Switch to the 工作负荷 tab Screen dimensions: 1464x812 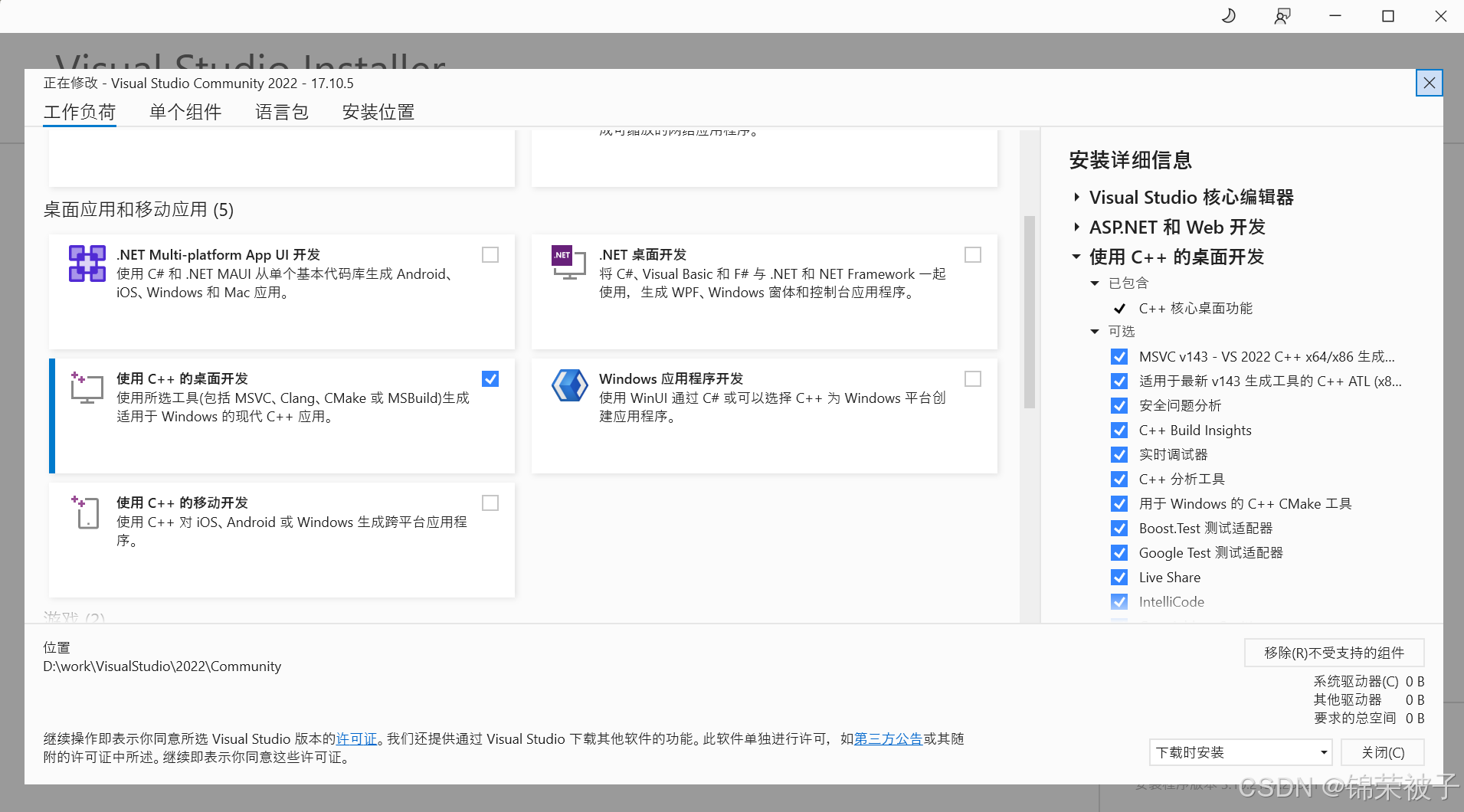(80, 113)
